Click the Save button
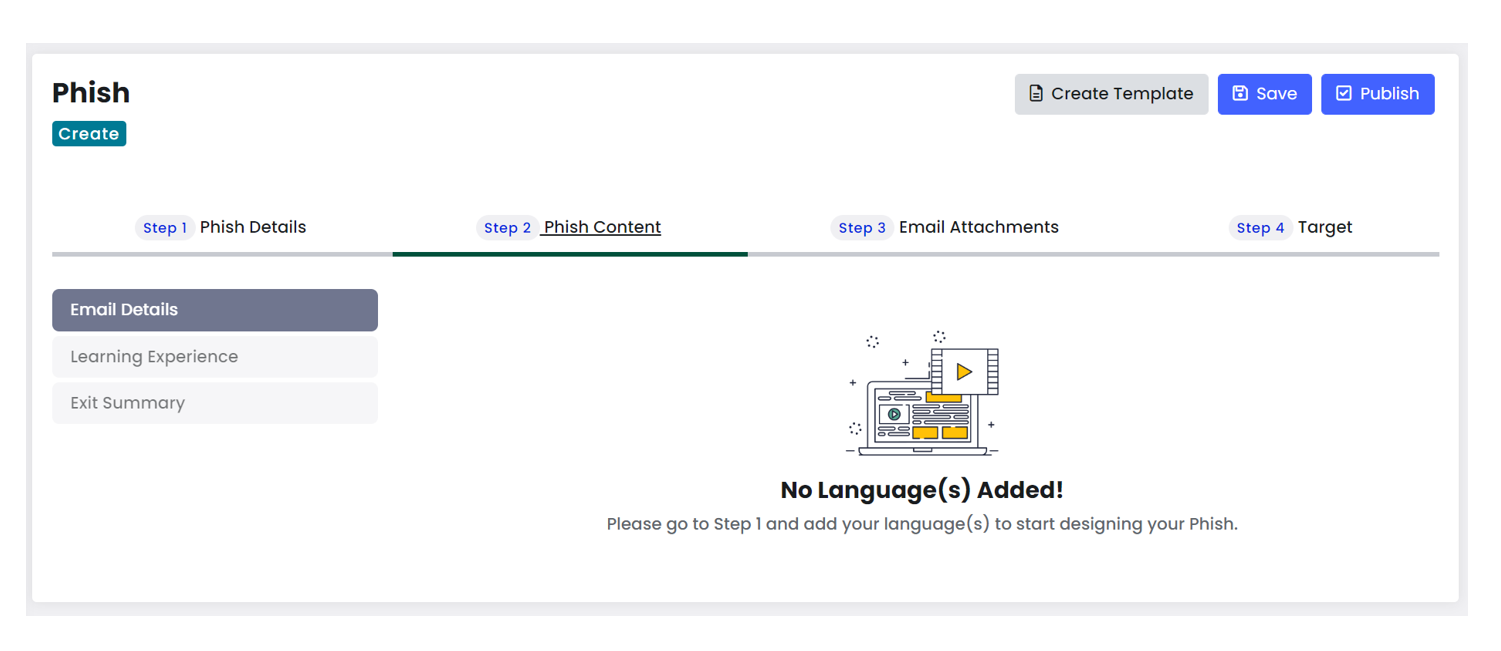This screenshot has width=1501, height=651. click(x=1264, y=93)
